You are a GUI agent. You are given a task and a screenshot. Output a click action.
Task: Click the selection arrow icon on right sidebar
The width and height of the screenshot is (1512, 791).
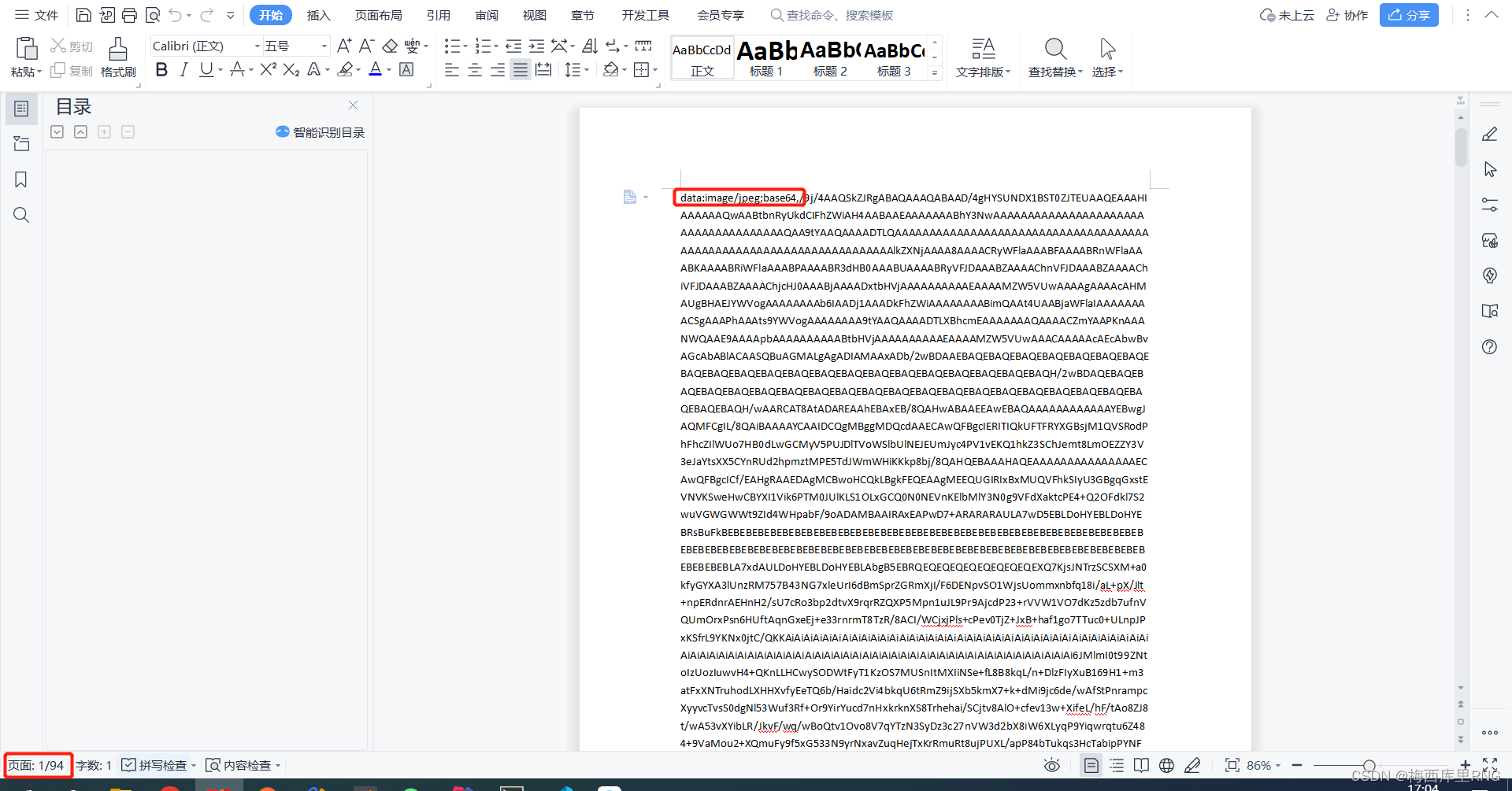1489,169
